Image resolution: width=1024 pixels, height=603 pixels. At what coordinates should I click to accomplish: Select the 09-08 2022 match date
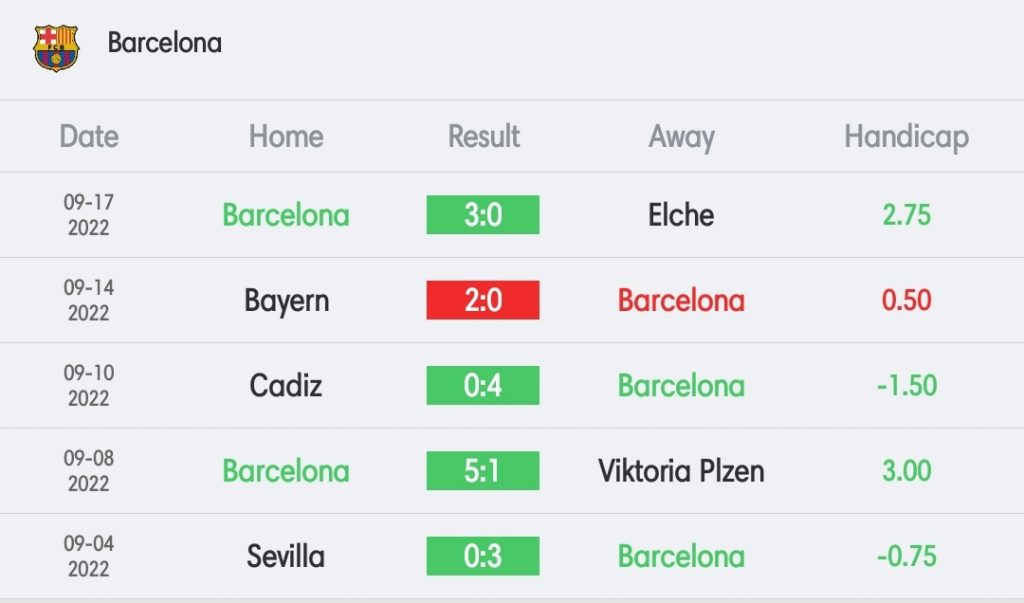coord(89,470)
